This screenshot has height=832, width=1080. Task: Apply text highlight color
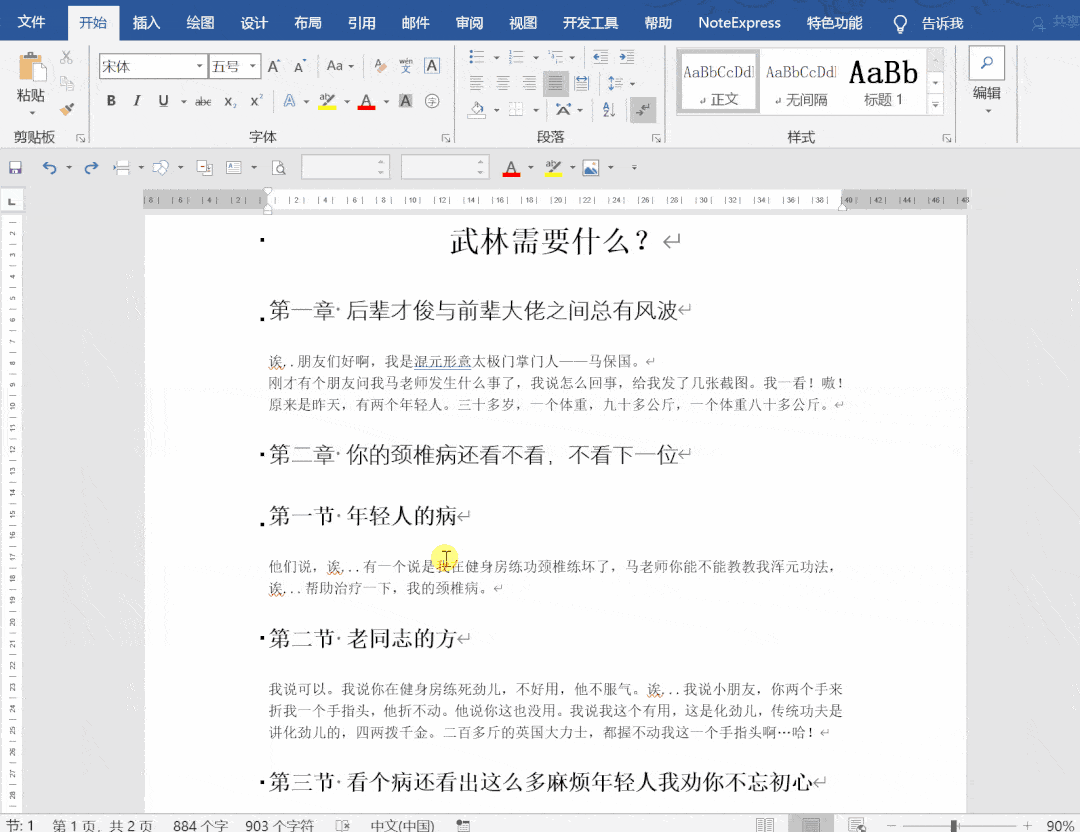pos(328,101)
